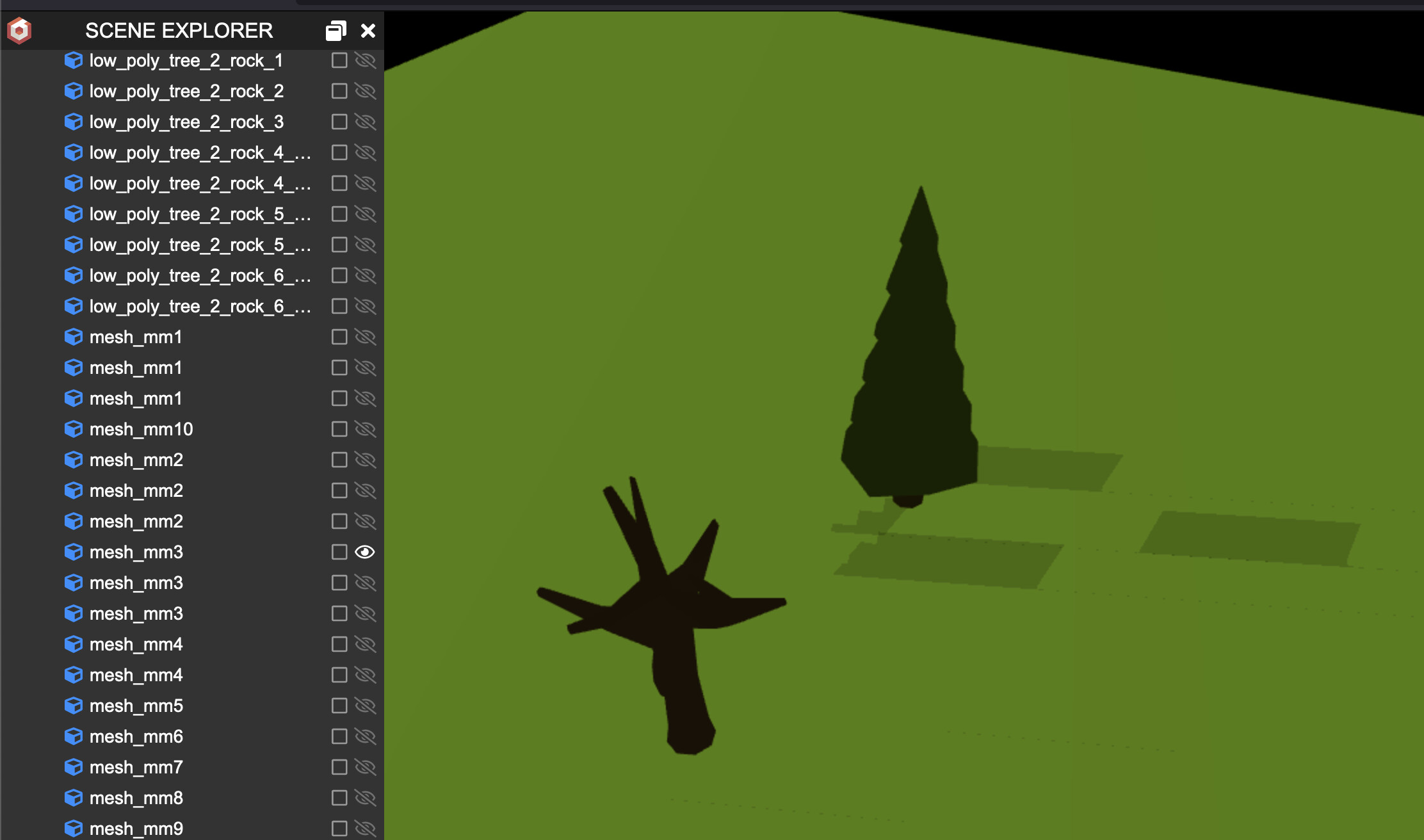The height and width of the screenshot is (840, 1424).
Task: Click mesh icon beside low_poly_tree_2_rock_3
Action: tap(74, 122)
